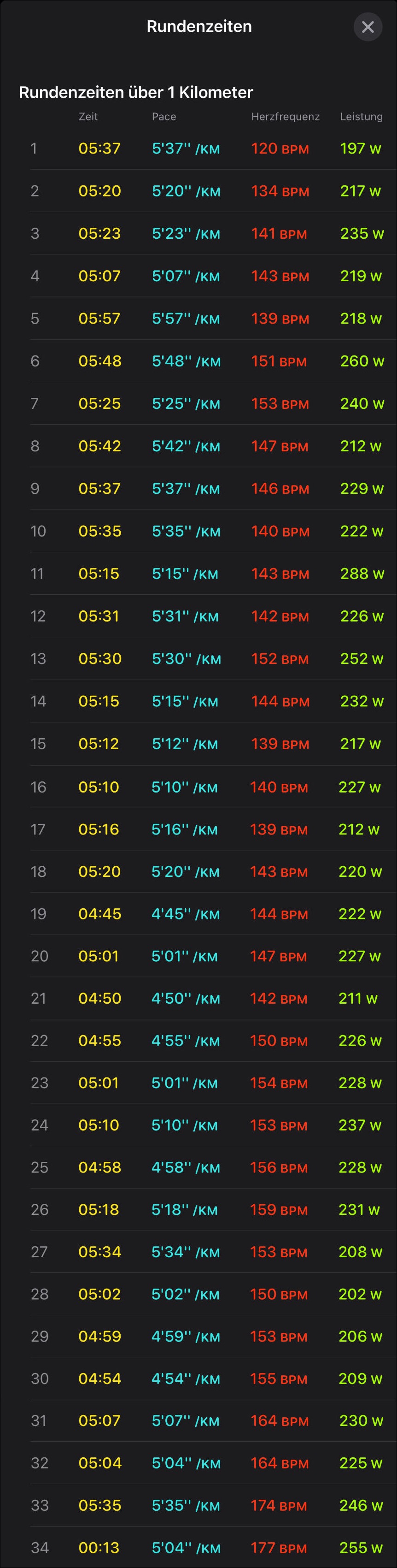Viewport: 397px width, 1568px height.
Task: Tap lap 19 time 04:45
Action: [99, 914]
